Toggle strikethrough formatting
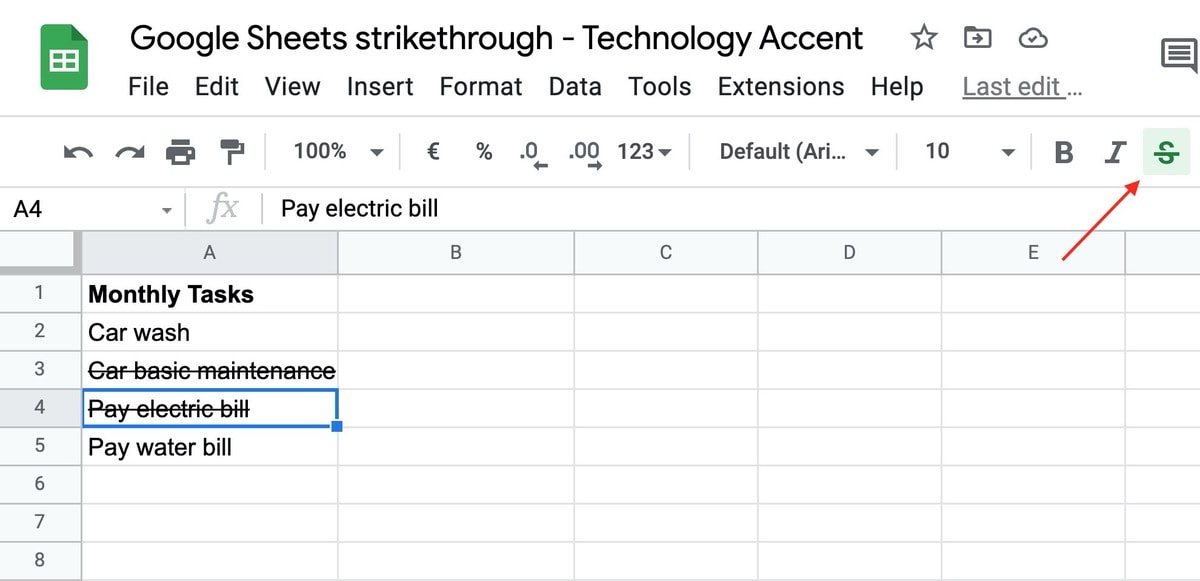 click(1165, 152)
